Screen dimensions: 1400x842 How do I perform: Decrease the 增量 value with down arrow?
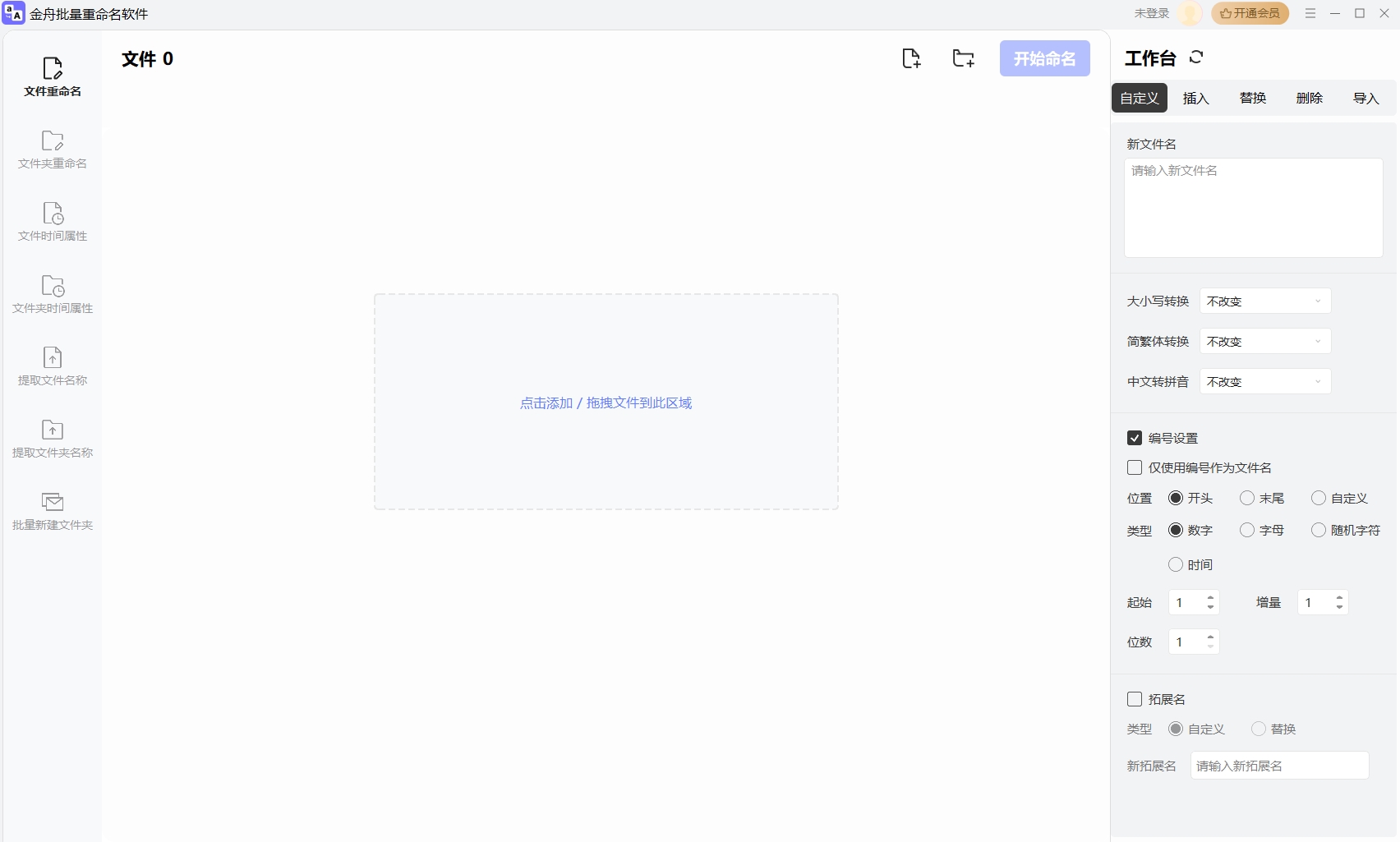click(1339, 607)
